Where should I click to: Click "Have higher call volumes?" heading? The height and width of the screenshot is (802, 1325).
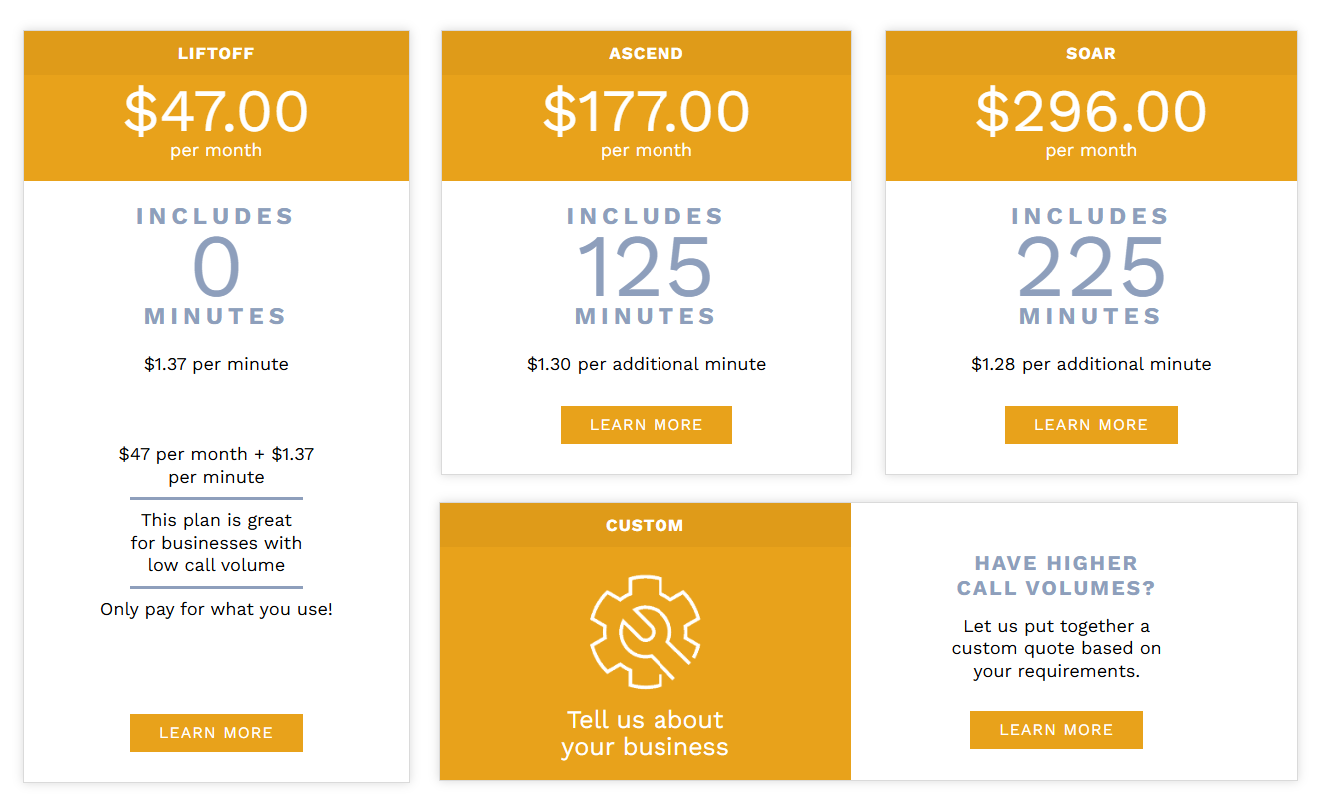1056,576
